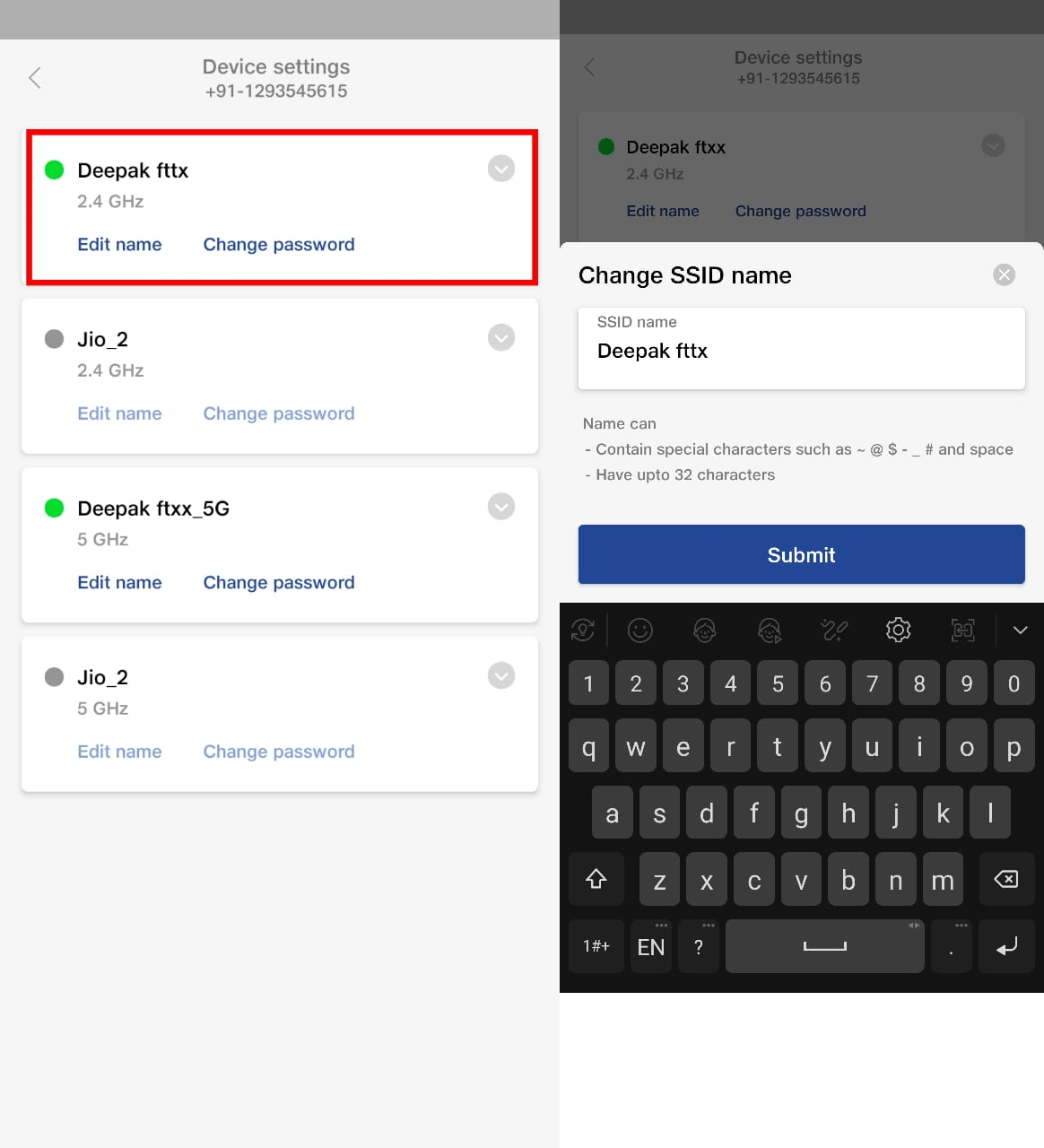Close the Change SSID name dialog
Screen dimensions: 1044x1148
click(x=1005, y=274)
